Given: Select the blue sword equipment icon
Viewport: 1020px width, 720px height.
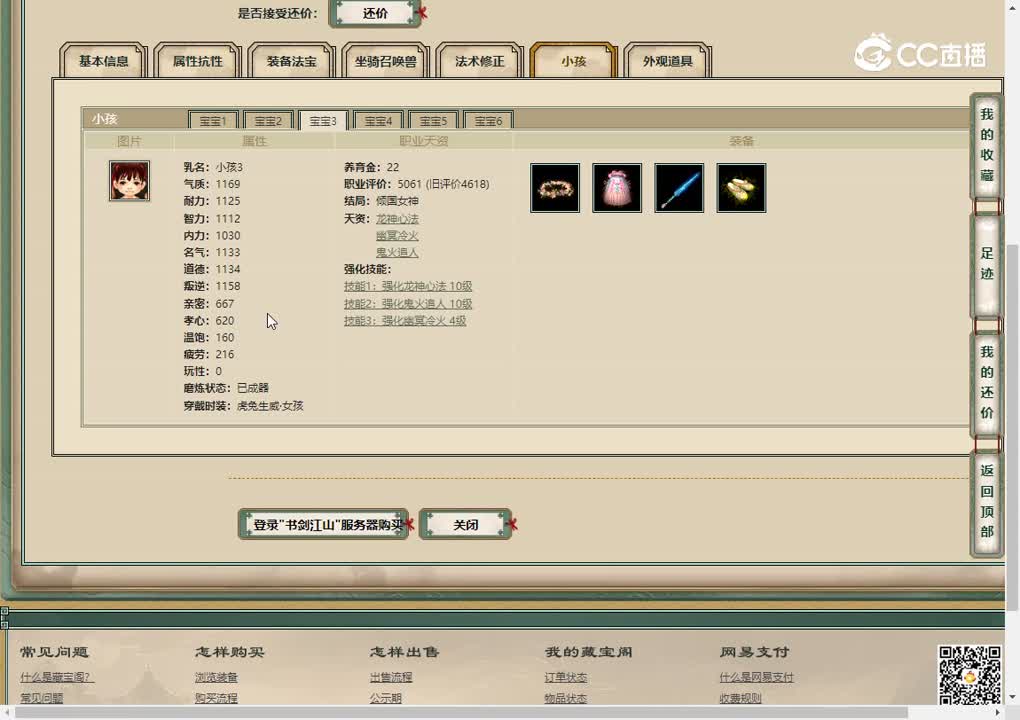Looking at the screenshot, I should (679, 188).
